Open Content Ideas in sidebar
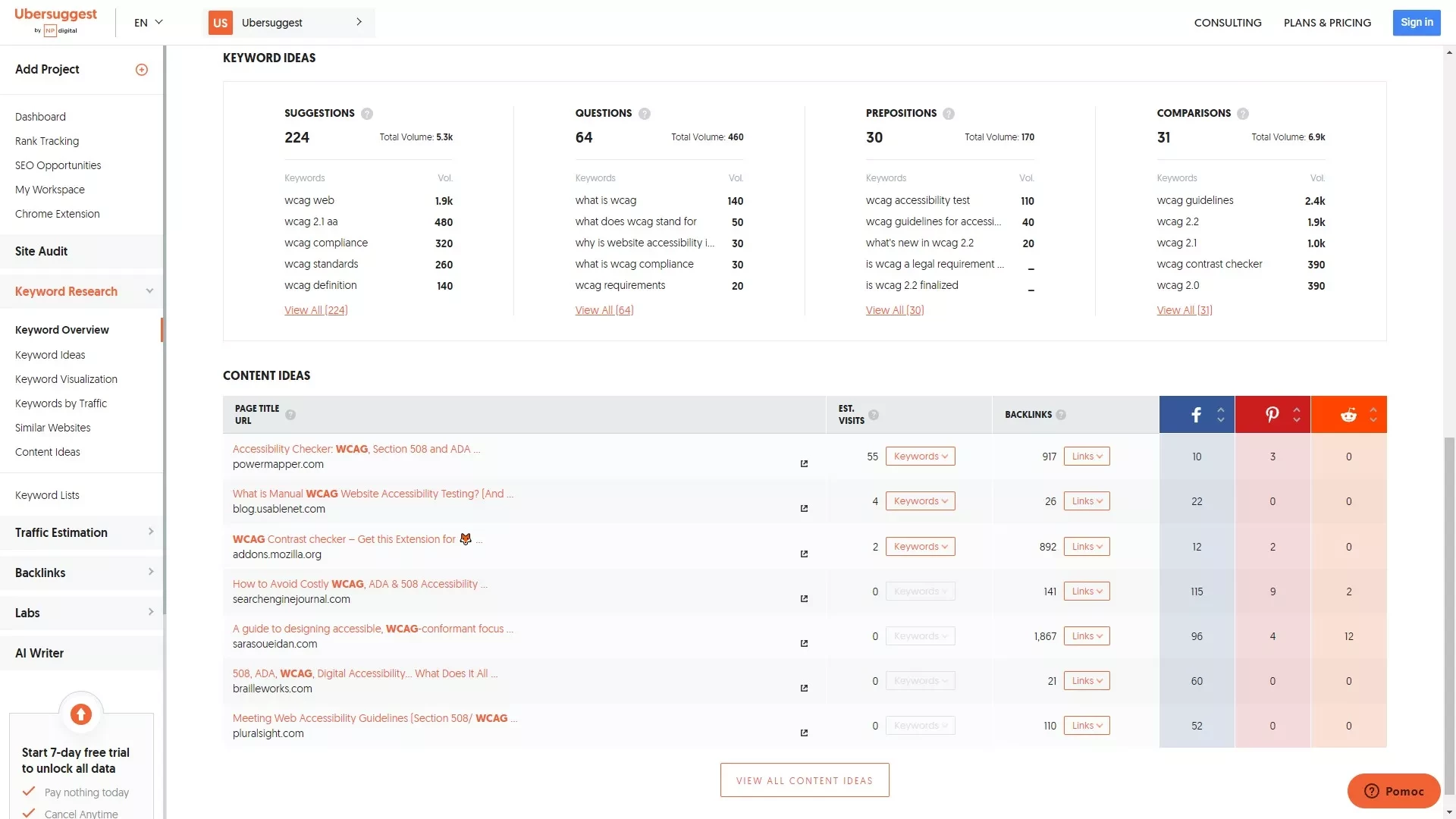This screenshot has height=819, width=1456. click(x=48, y=452)
